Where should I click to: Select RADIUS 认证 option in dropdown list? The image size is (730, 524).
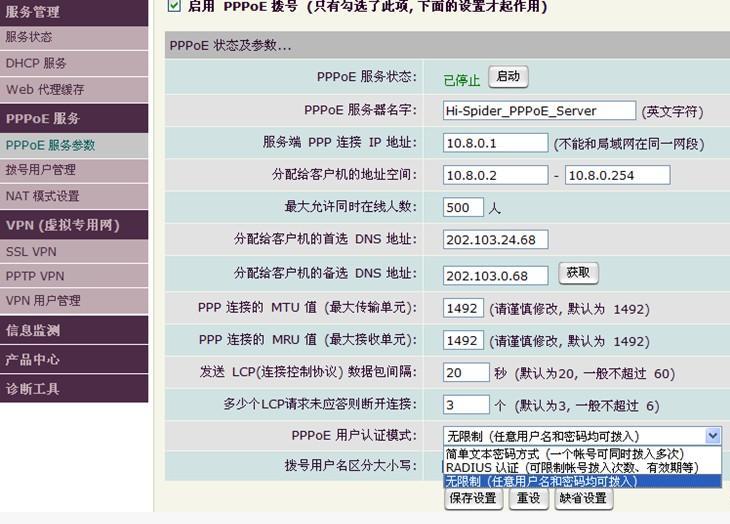pos(582,467)
